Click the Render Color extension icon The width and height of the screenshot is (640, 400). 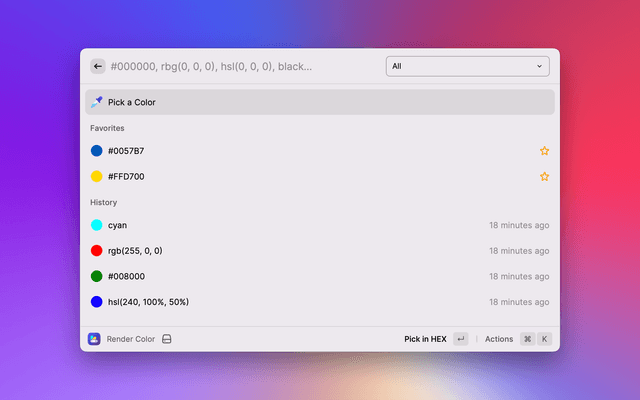94,339
